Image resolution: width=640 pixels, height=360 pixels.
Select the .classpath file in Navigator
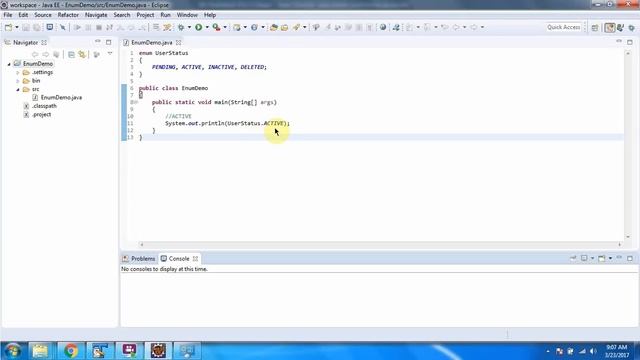(44, 106)
